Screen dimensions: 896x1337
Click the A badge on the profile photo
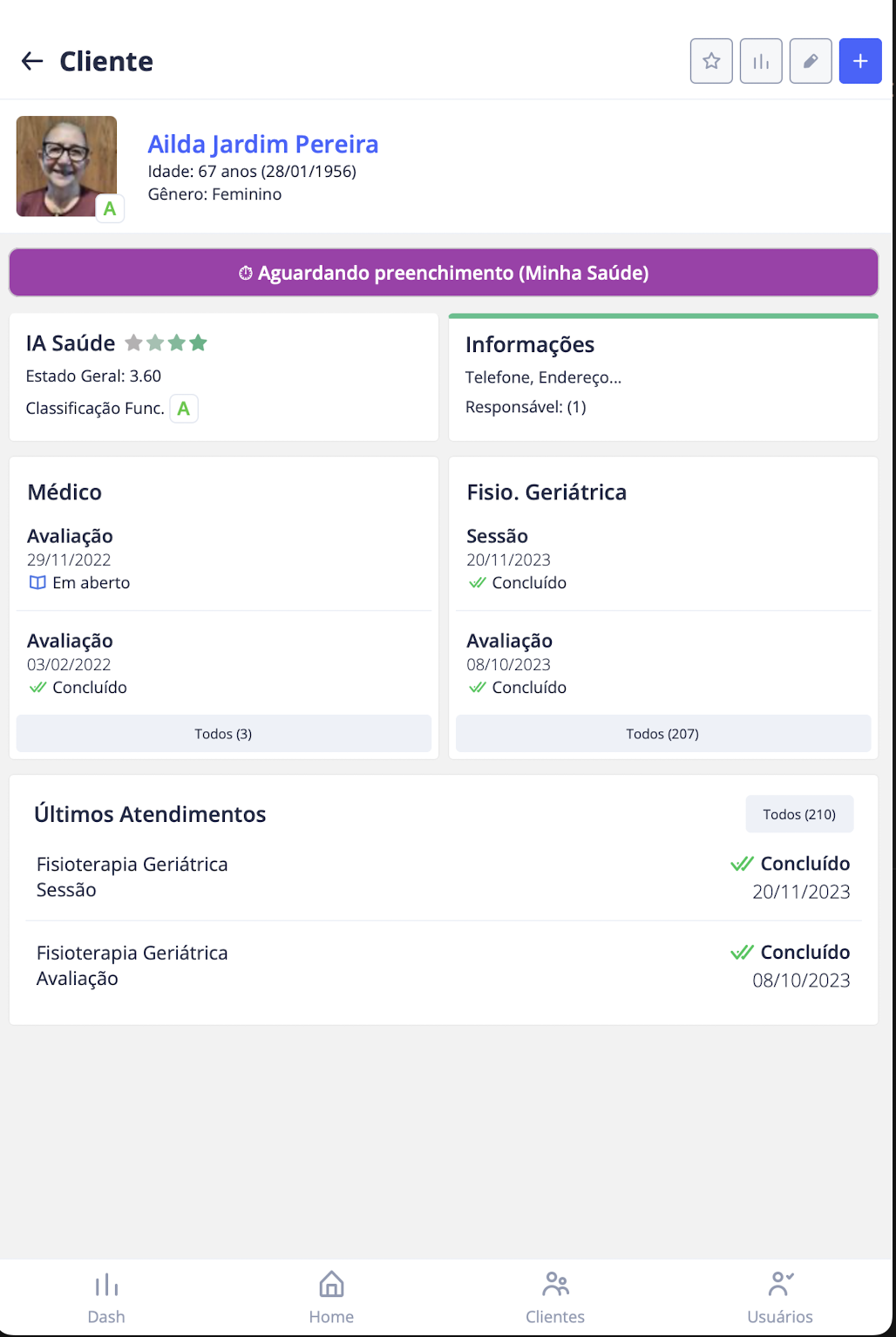(109, 208)
